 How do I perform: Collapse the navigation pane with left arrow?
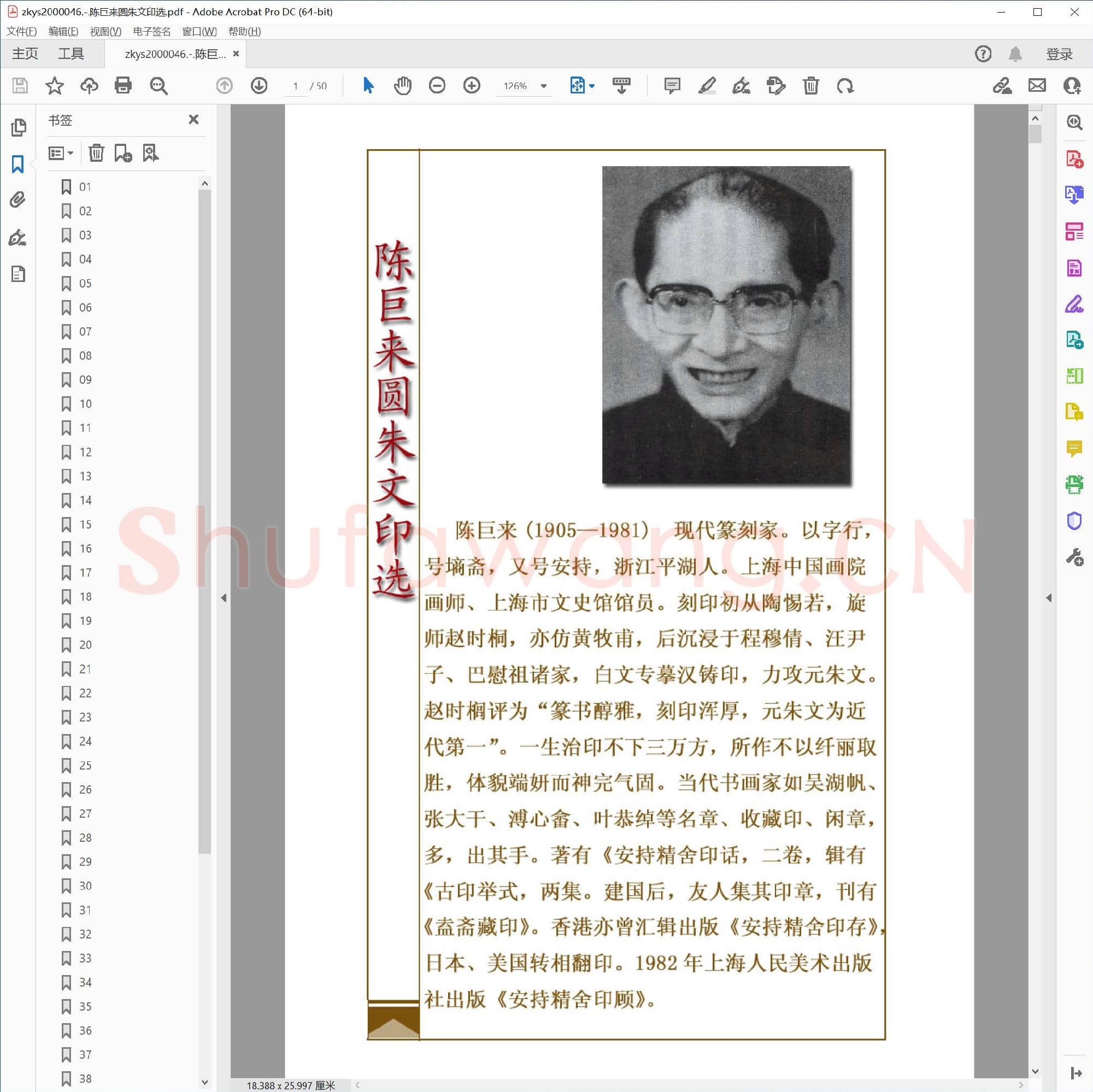(224, 597)
